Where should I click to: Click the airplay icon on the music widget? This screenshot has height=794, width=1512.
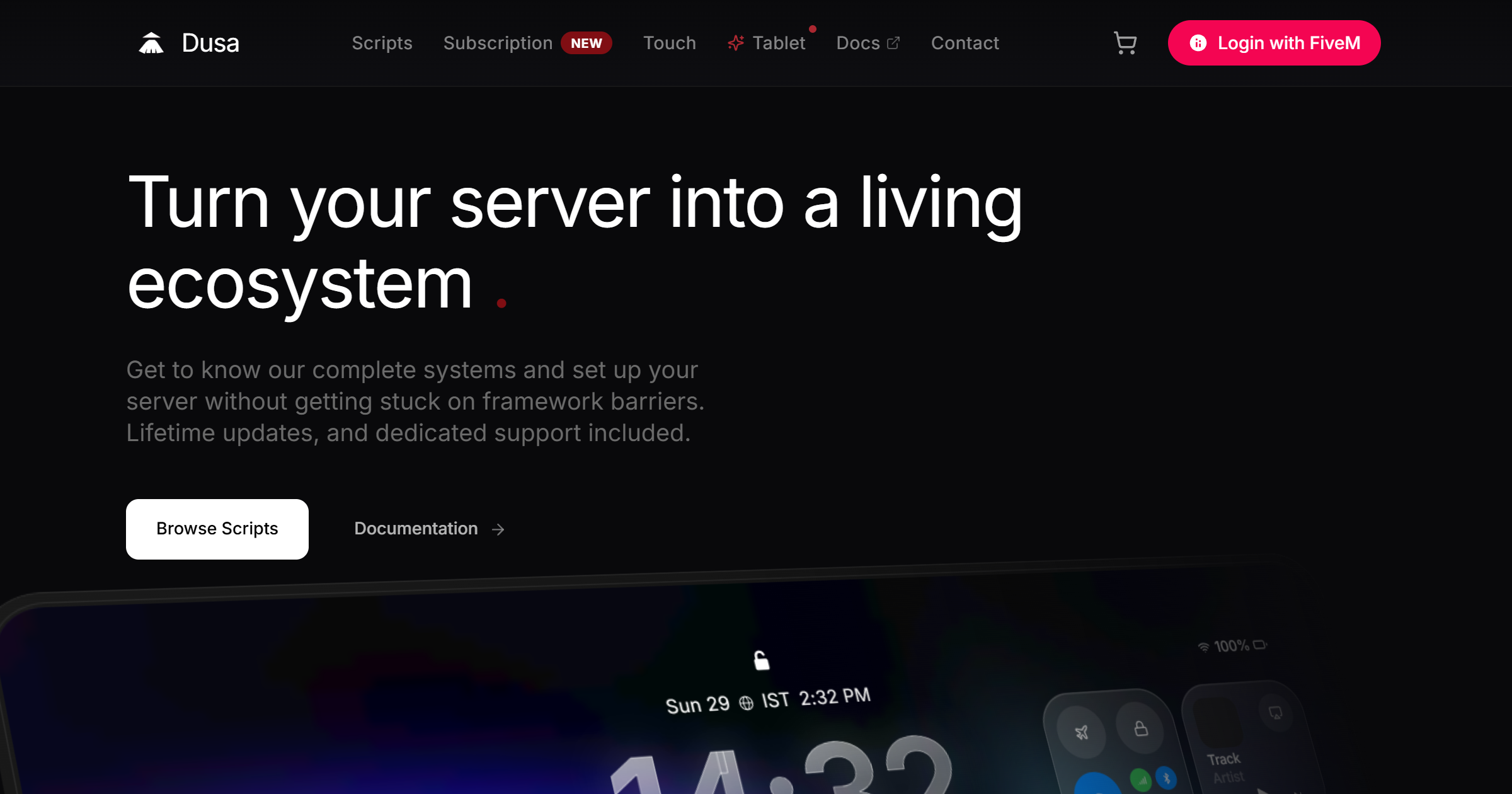click(1275, 713)
